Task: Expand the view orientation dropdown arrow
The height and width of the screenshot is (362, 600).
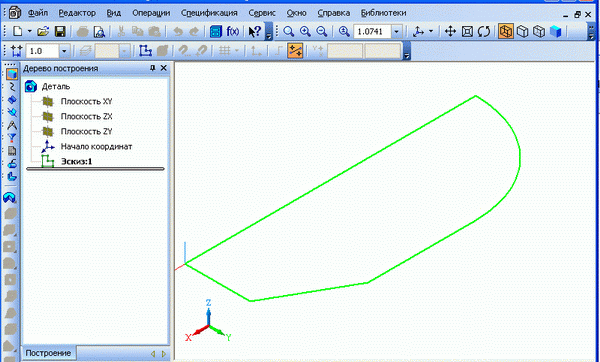Action: (x=431, y=31)
